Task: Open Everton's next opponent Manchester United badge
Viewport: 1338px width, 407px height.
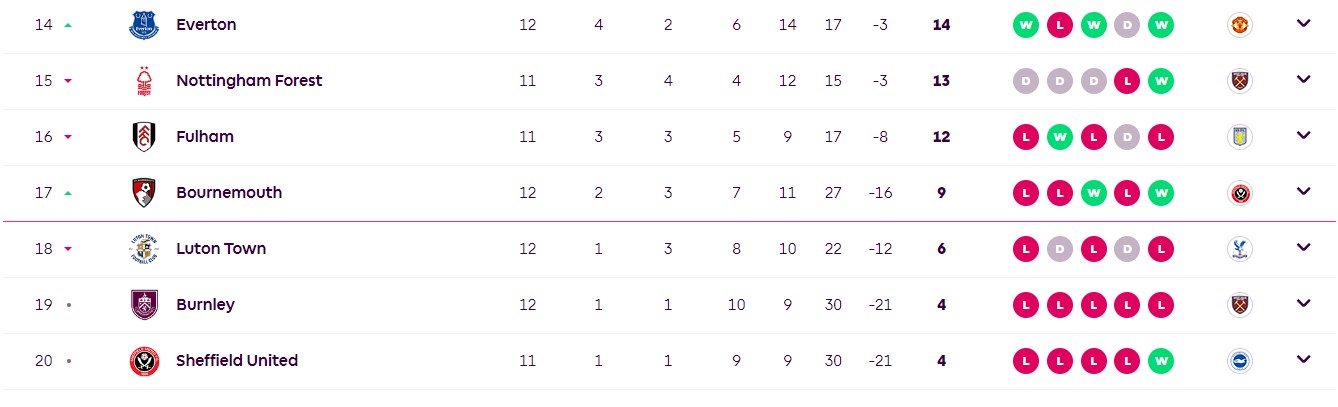Action: point(1240,25)
